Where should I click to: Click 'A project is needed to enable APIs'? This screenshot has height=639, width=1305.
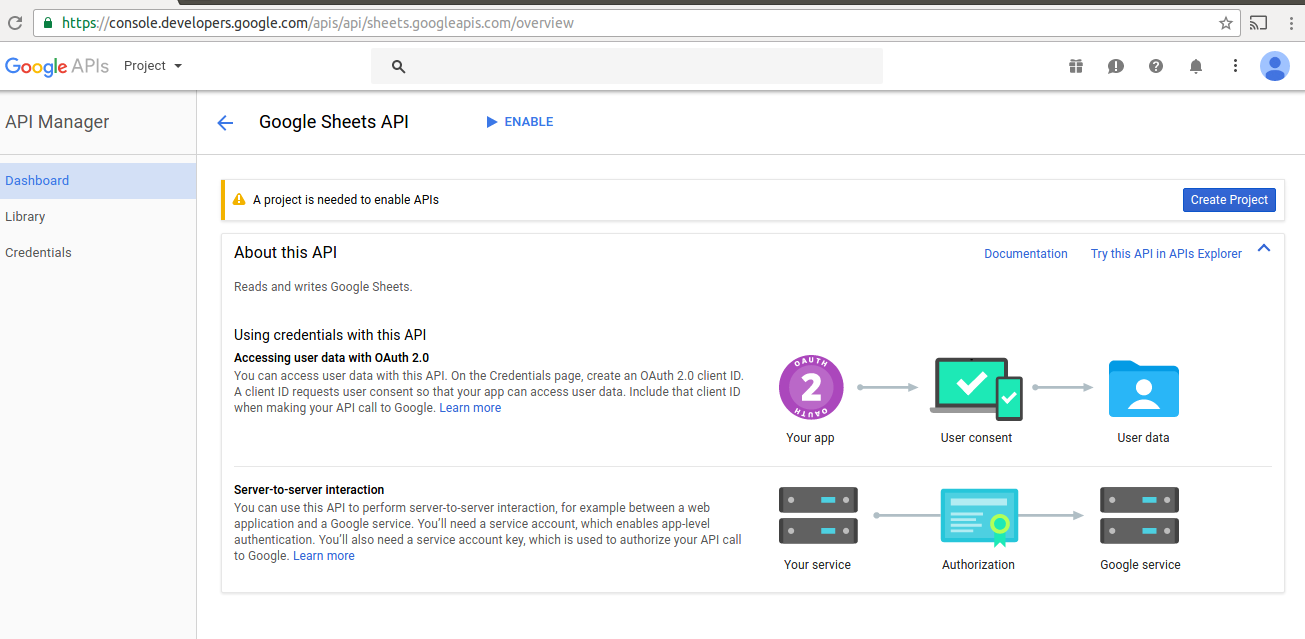click(x=346, y=200)
